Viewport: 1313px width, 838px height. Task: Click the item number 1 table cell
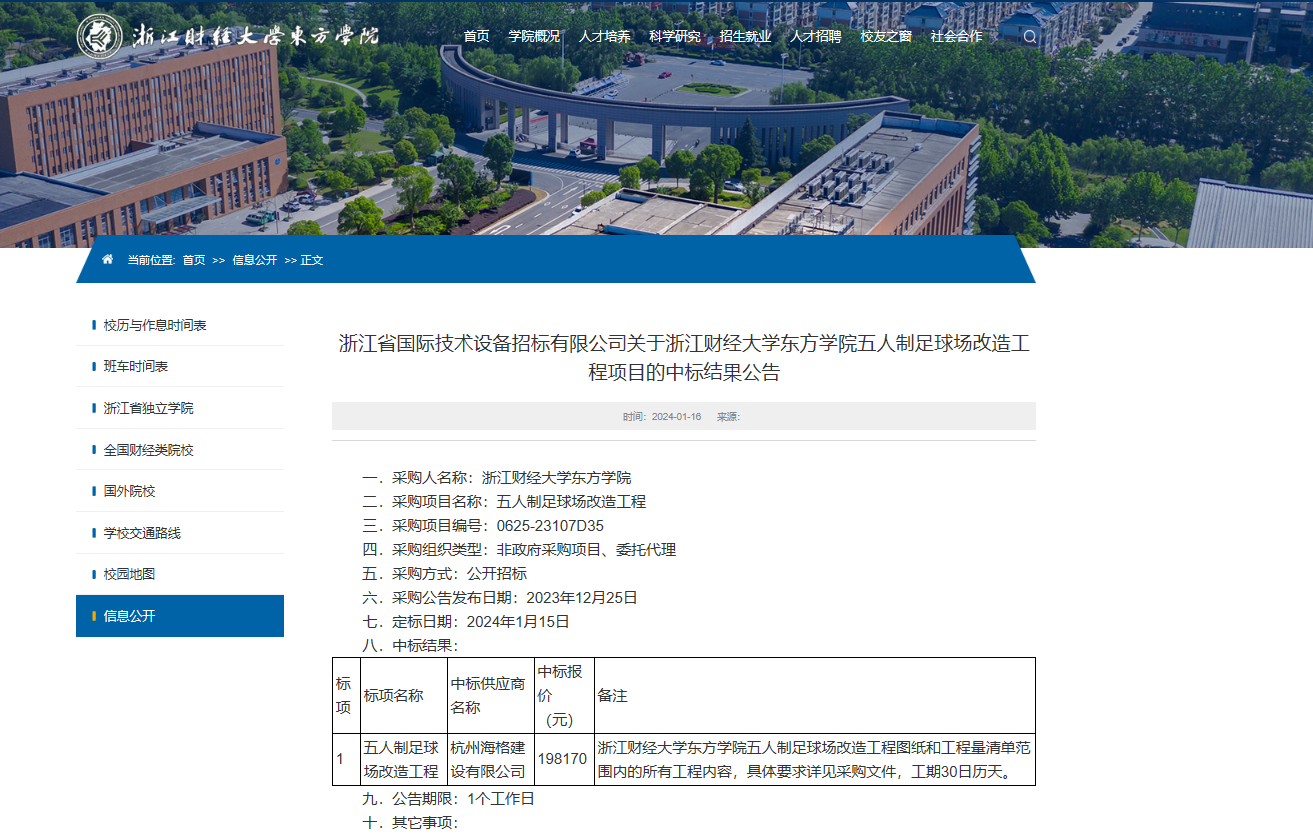(346, 759)
